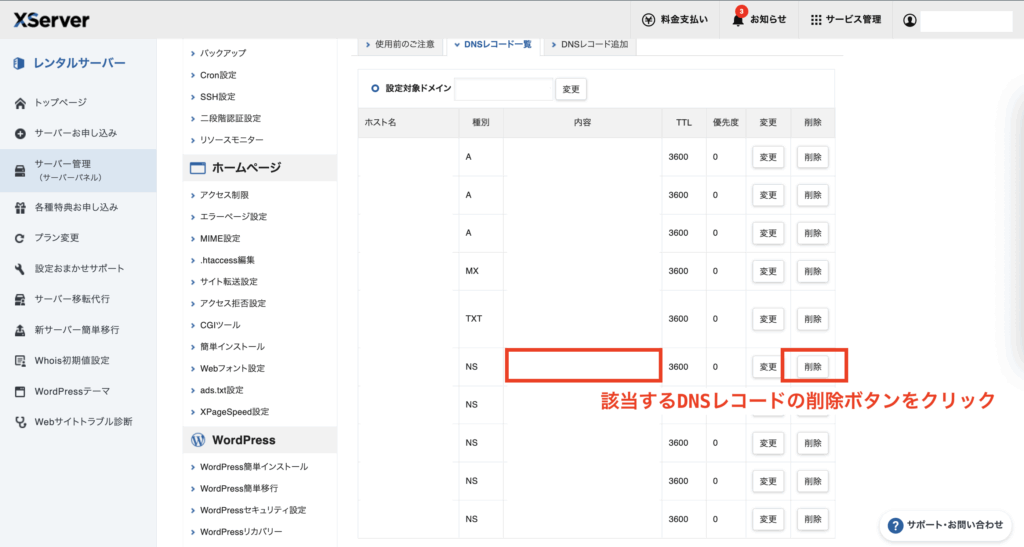Open WordPressセキュリティ設定 link

tap(253, 510)
